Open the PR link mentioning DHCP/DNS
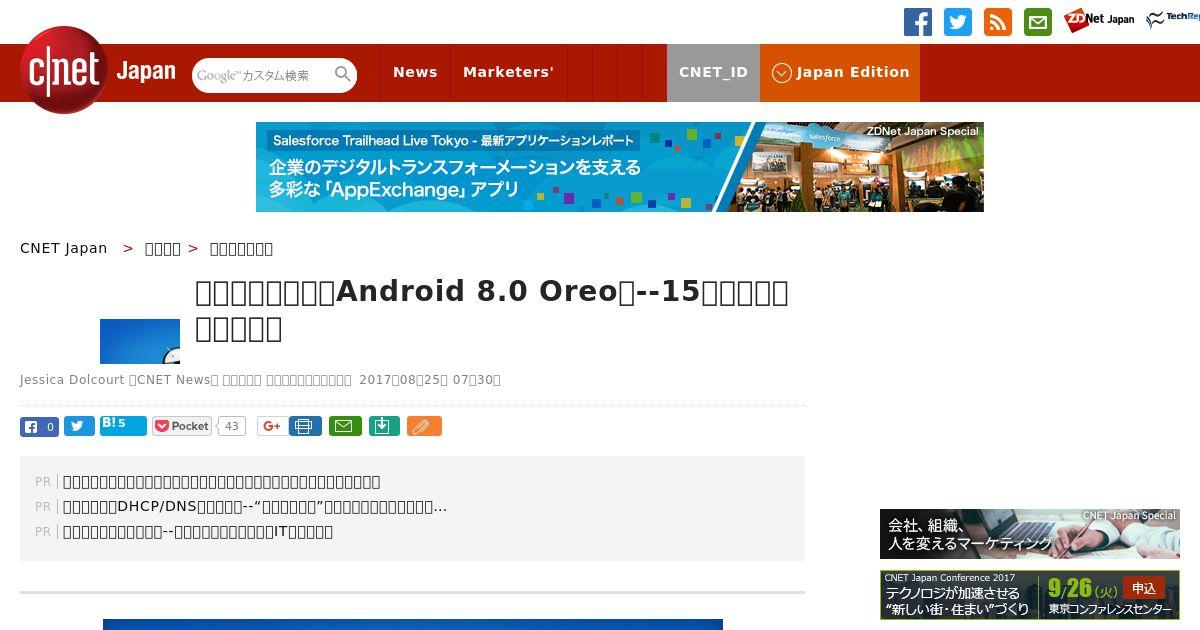 click(x=255, y=507)
